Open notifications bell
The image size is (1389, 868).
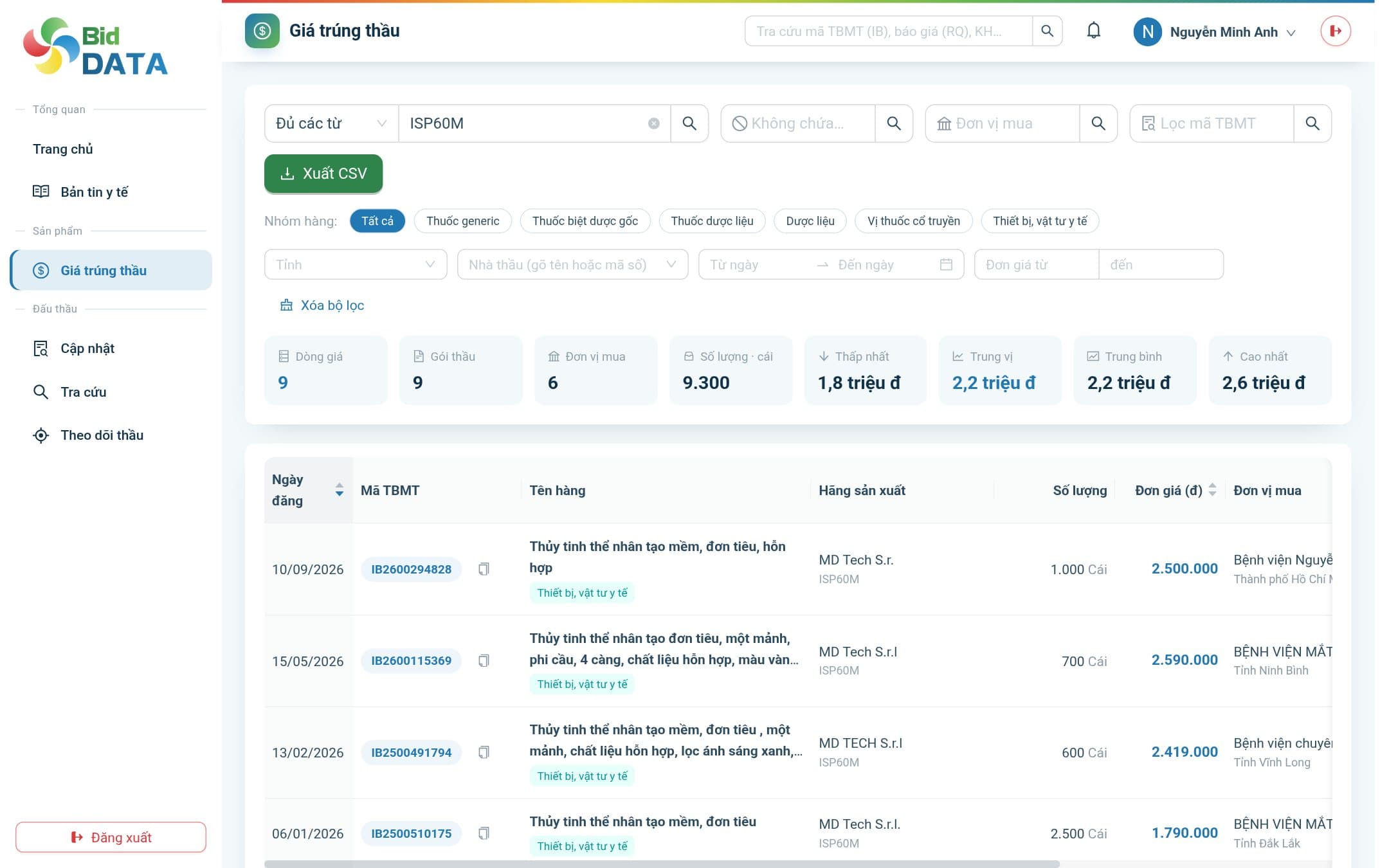[1093, 31]
